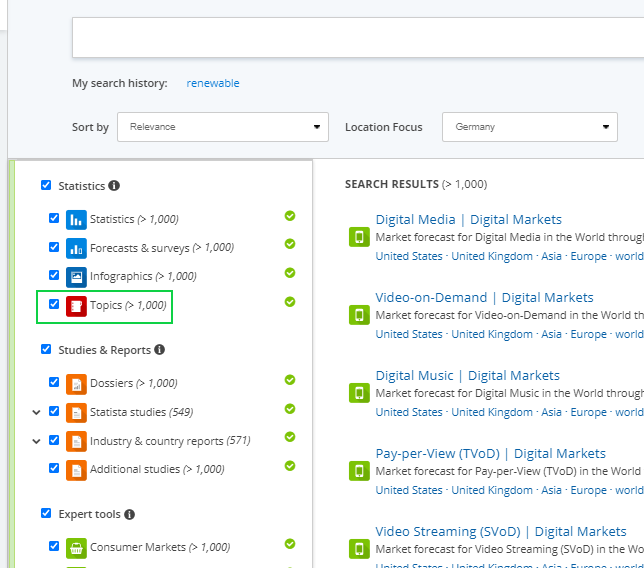
Task: Click the orange Dossiers document icon
Action: click(x=76, y=384)
